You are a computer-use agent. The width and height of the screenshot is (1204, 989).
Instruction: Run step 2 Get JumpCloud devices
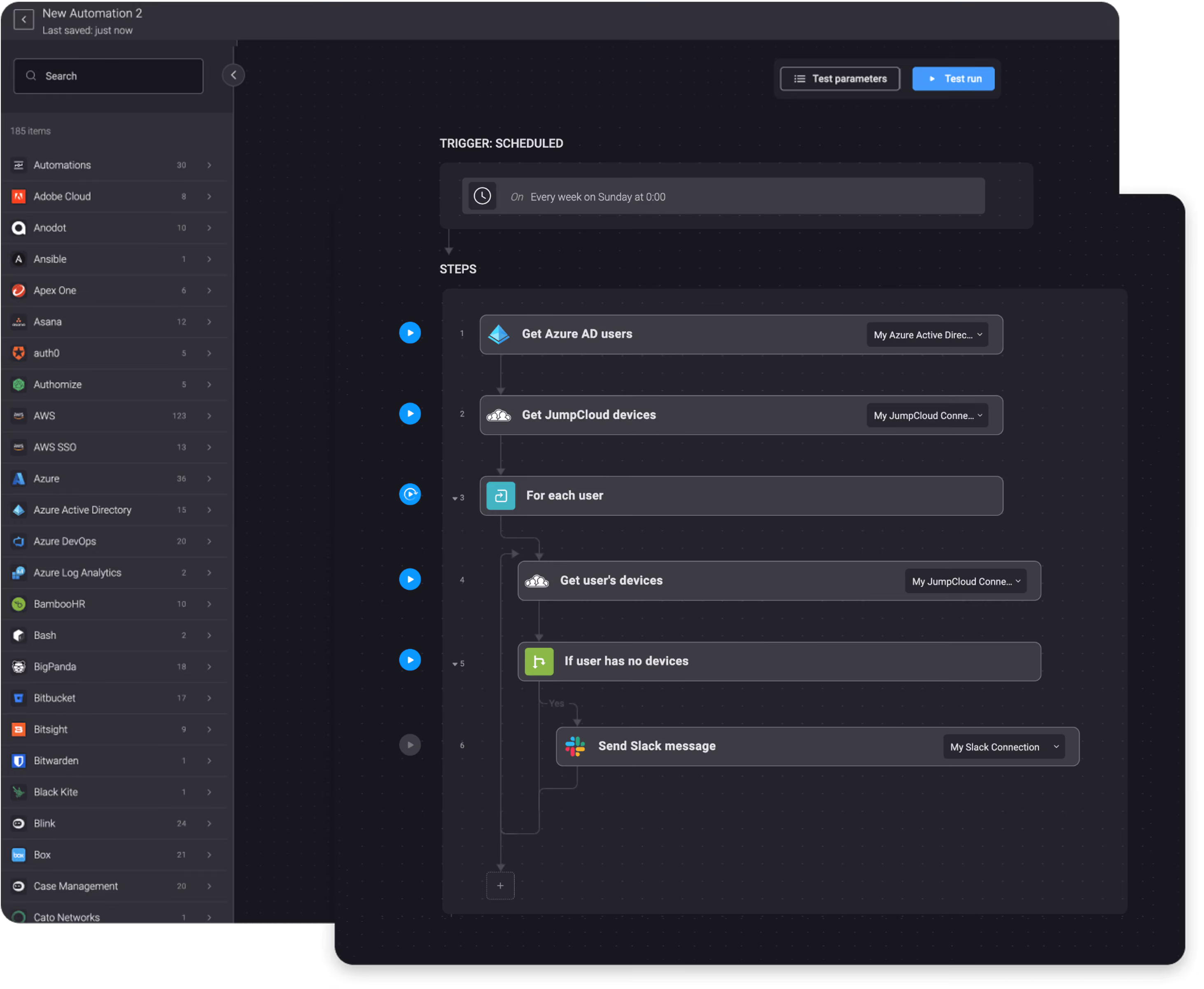click(x=410, y=414)
